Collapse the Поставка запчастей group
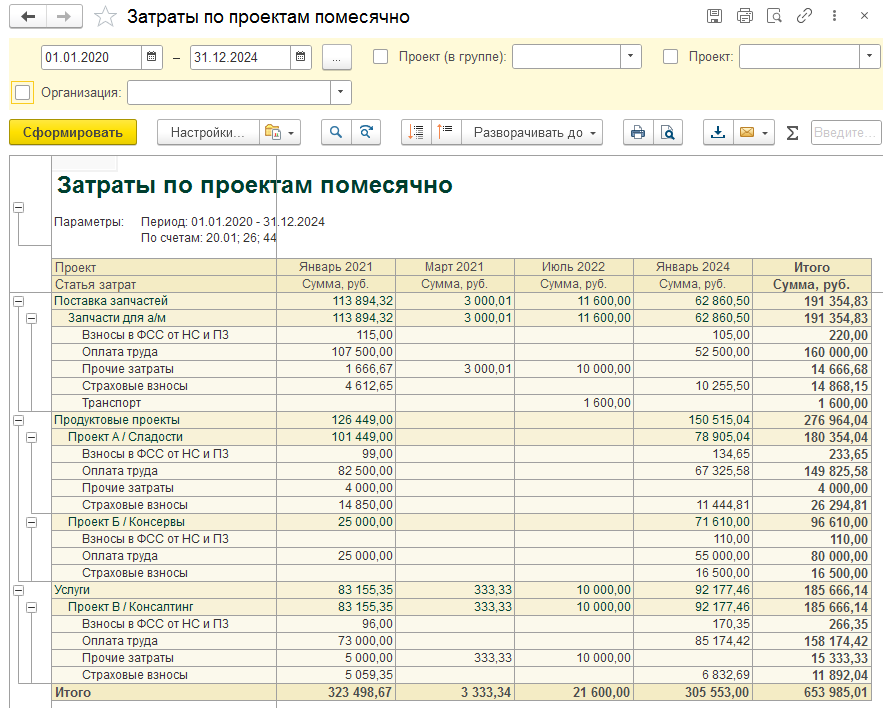 point(19,301)
